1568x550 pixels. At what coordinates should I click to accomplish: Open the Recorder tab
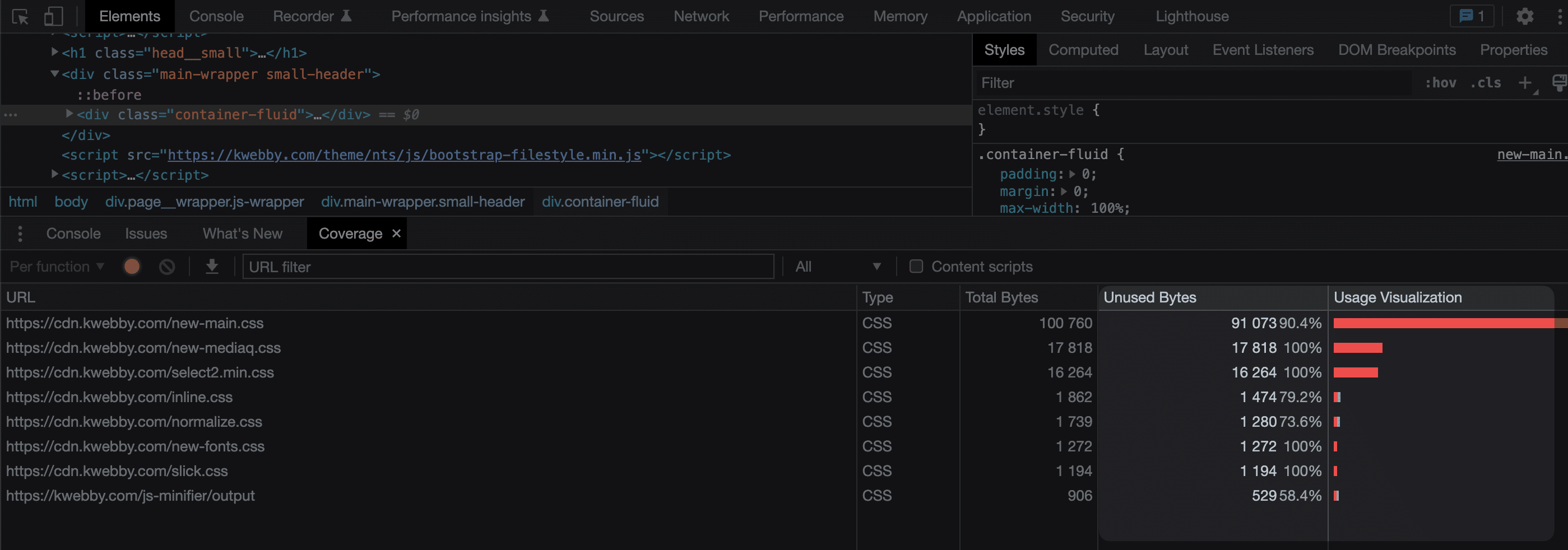[312, 16]
